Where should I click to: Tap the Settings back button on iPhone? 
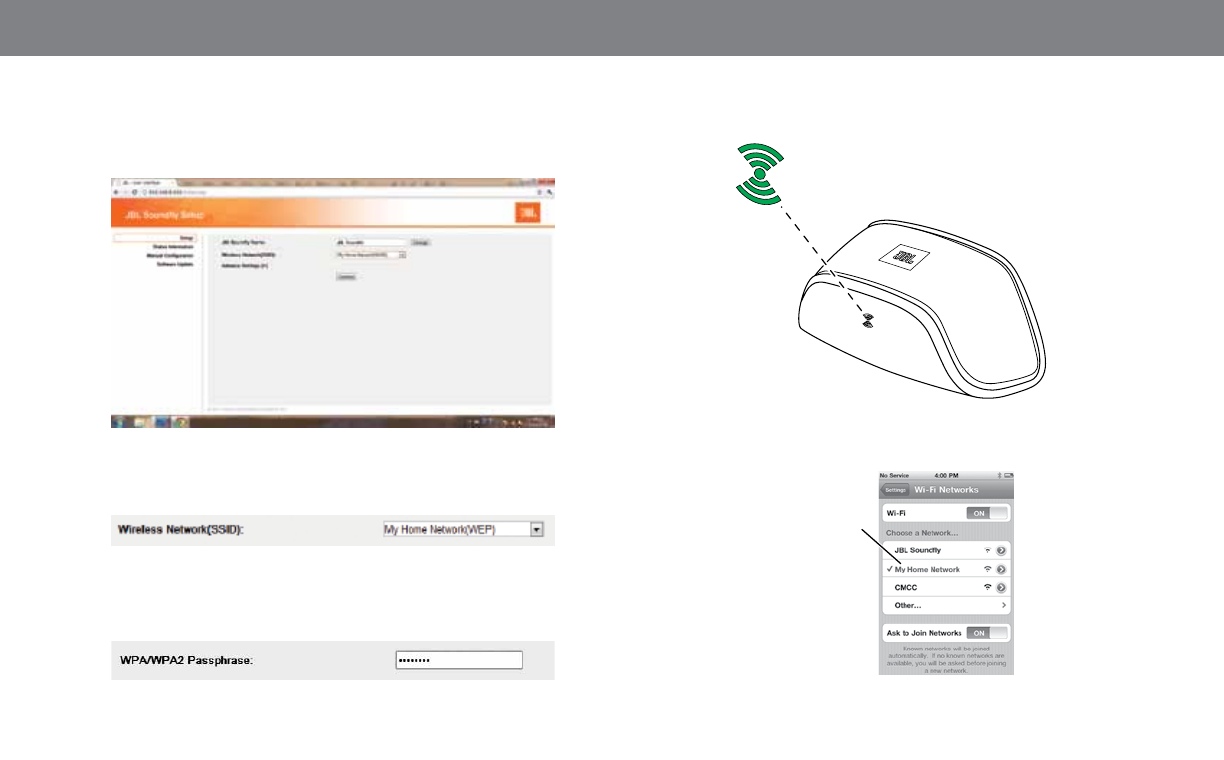(895, 490)
